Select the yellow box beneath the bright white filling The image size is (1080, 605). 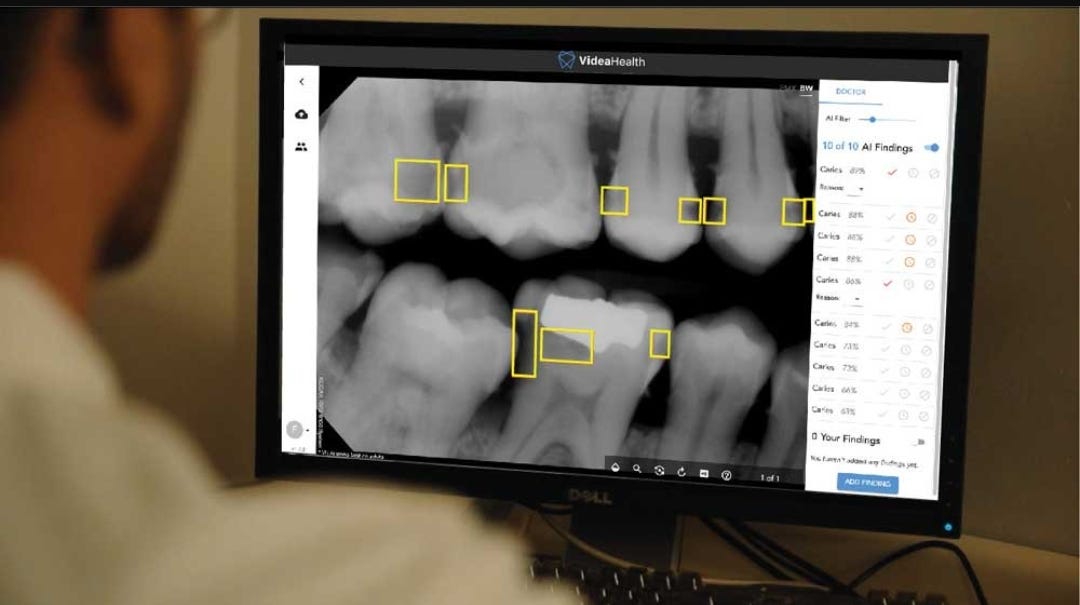pos(566,346)
